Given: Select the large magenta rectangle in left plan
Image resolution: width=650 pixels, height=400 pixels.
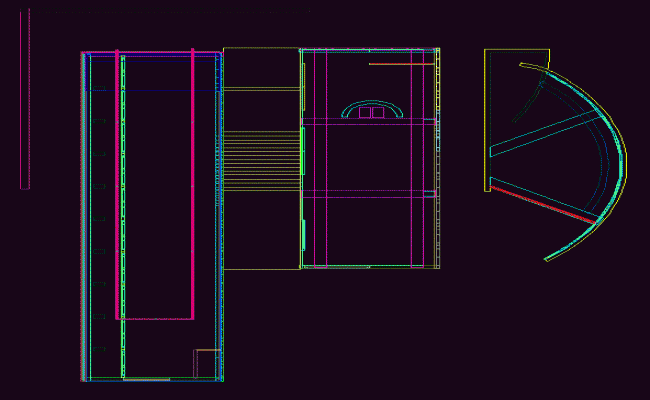Looking at the screenshot, I should point(155,185).
